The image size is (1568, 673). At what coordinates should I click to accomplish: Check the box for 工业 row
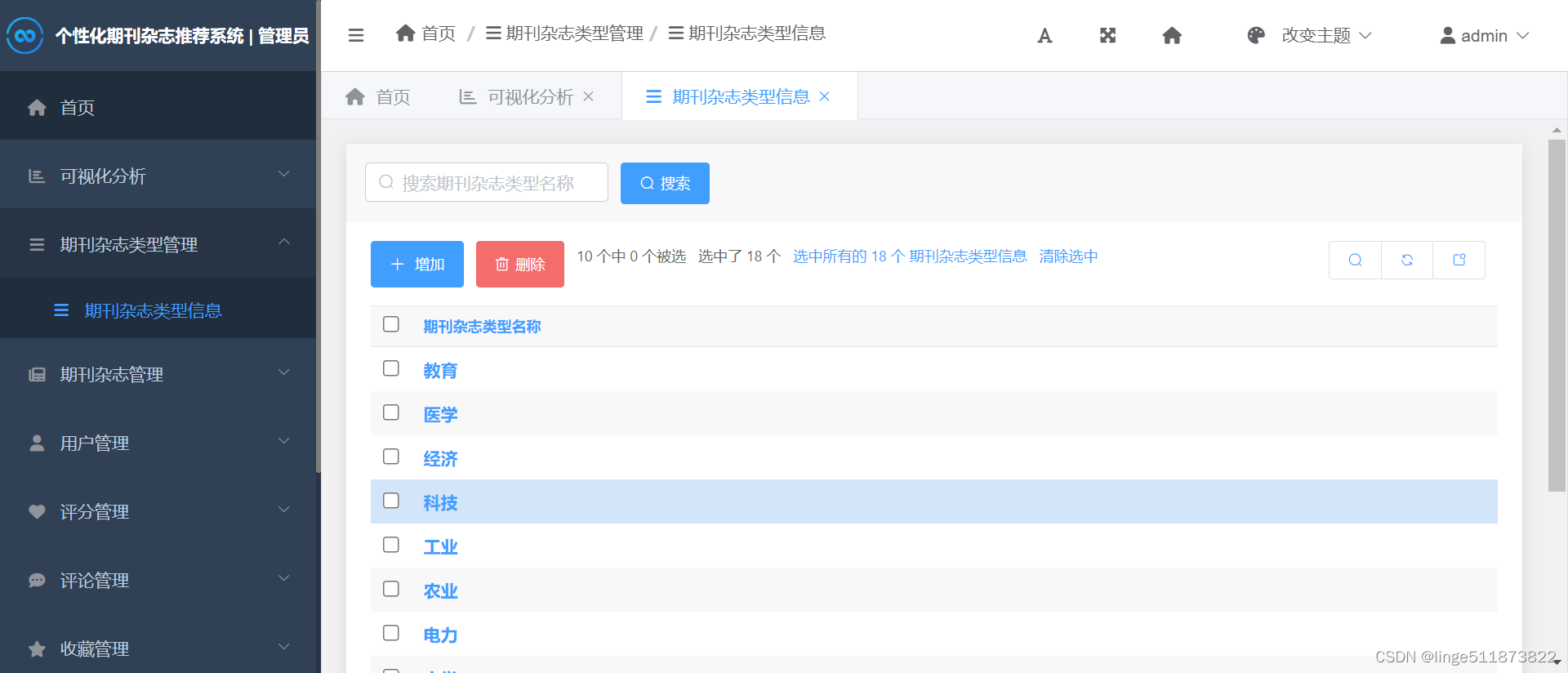[x=391, y=545]
